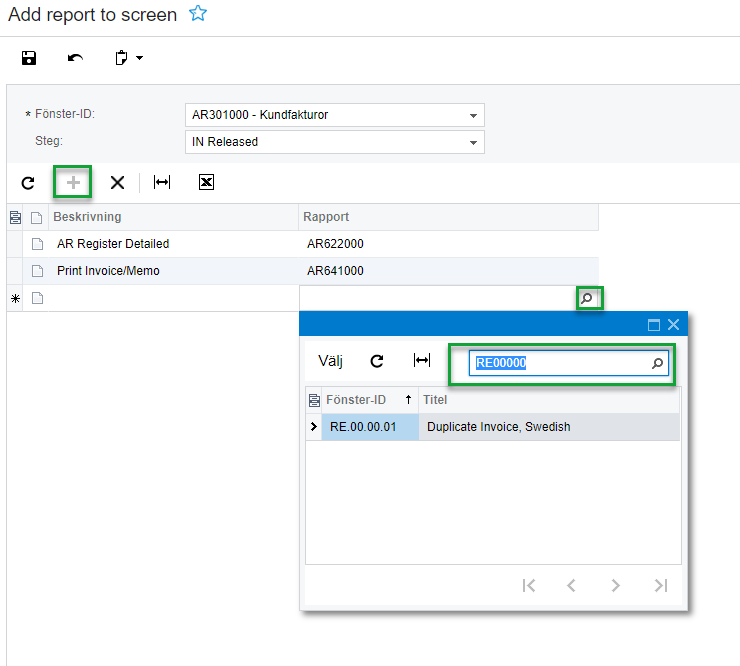Sort by the Beskrivning column header
This screenshot has width=740, height=666.
click(174, 217)
